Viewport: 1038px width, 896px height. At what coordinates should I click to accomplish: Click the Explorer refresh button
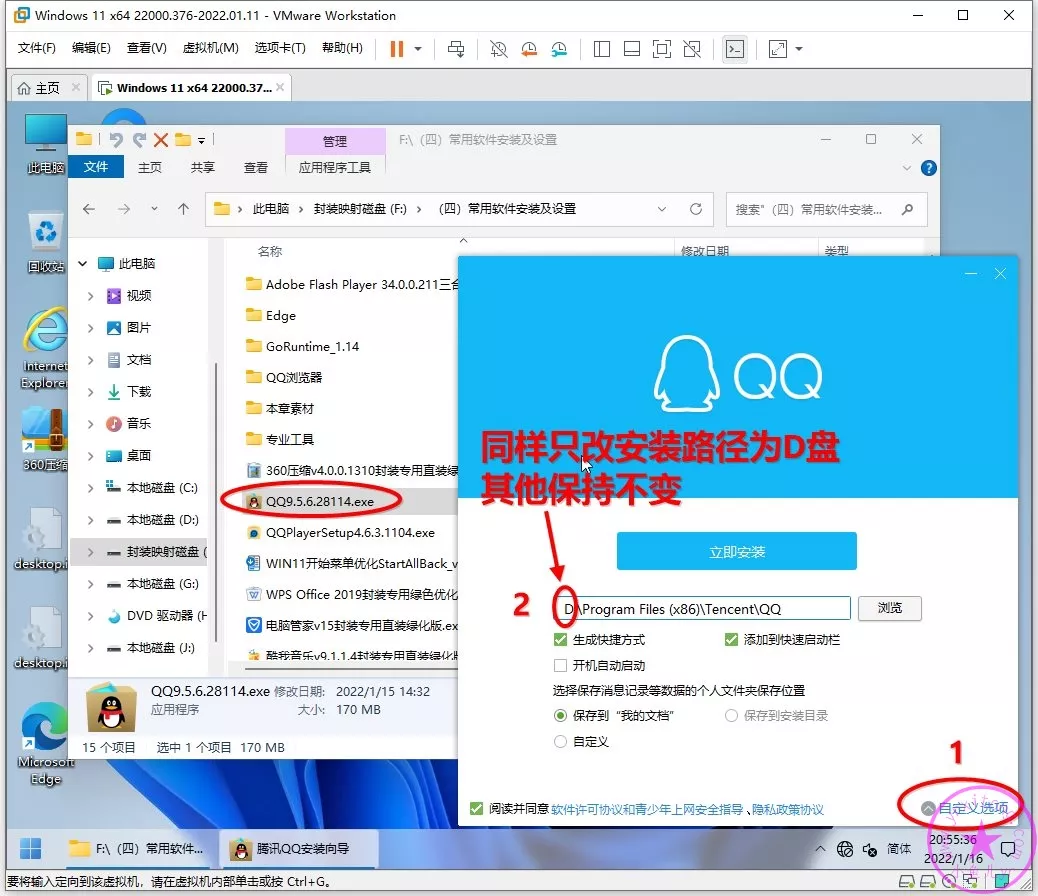coord(696,209)
